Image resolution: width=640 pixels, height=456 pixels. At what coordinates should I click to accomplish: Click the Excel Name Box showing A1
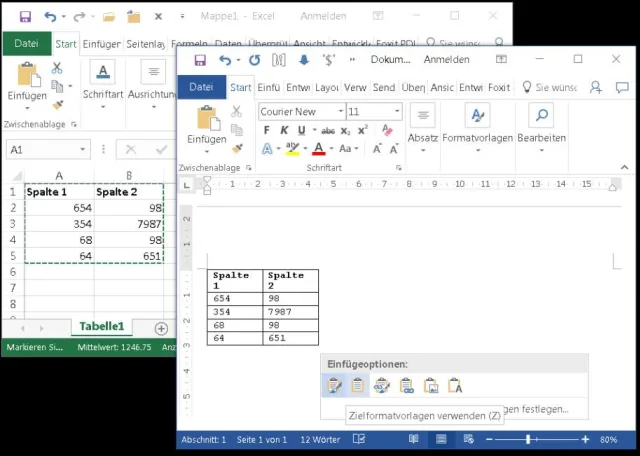(x=40, y=149)
